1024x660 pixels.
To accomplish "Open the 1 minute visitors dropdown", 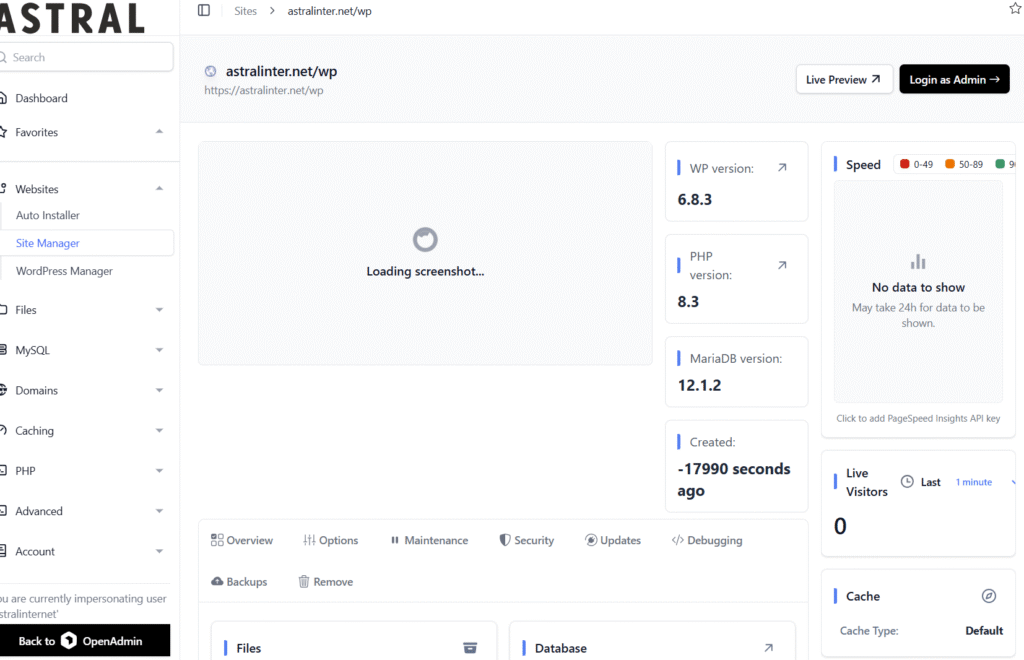I will pos(985,482).
